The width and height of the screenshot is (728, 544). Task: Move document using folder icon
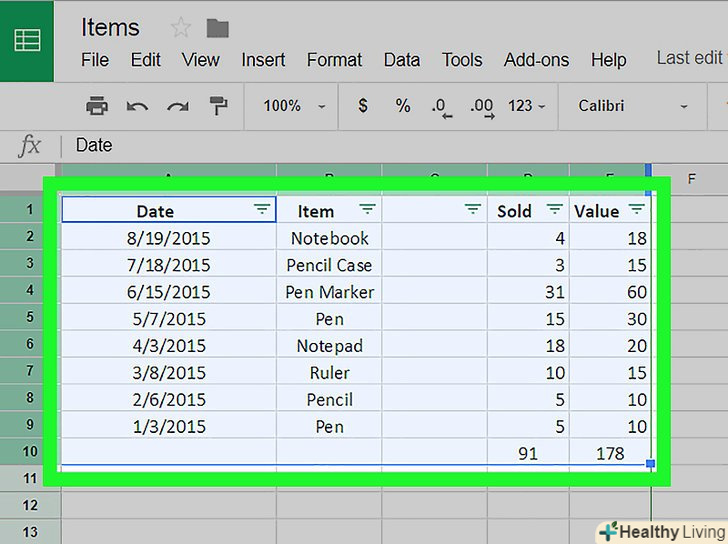[217, 28]
